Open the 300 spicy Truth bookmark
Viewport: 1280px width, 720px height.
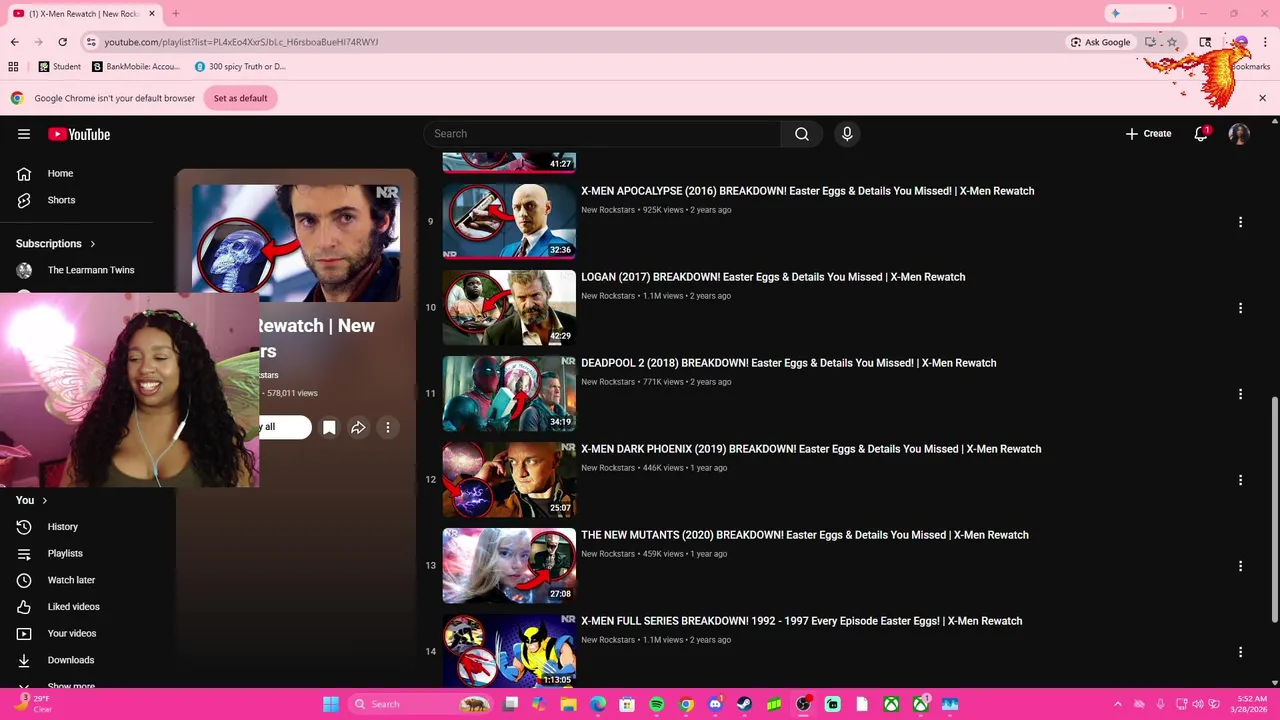tap(240, 67)
